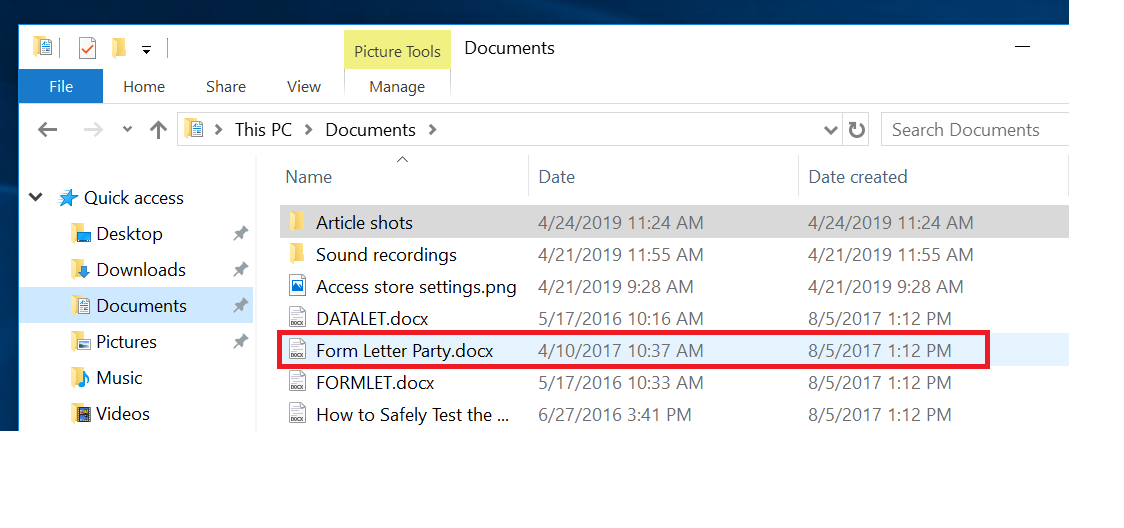Click the How to Safely Test document icon
Screen dimensions: 1124x528
(x=297, y=414)
